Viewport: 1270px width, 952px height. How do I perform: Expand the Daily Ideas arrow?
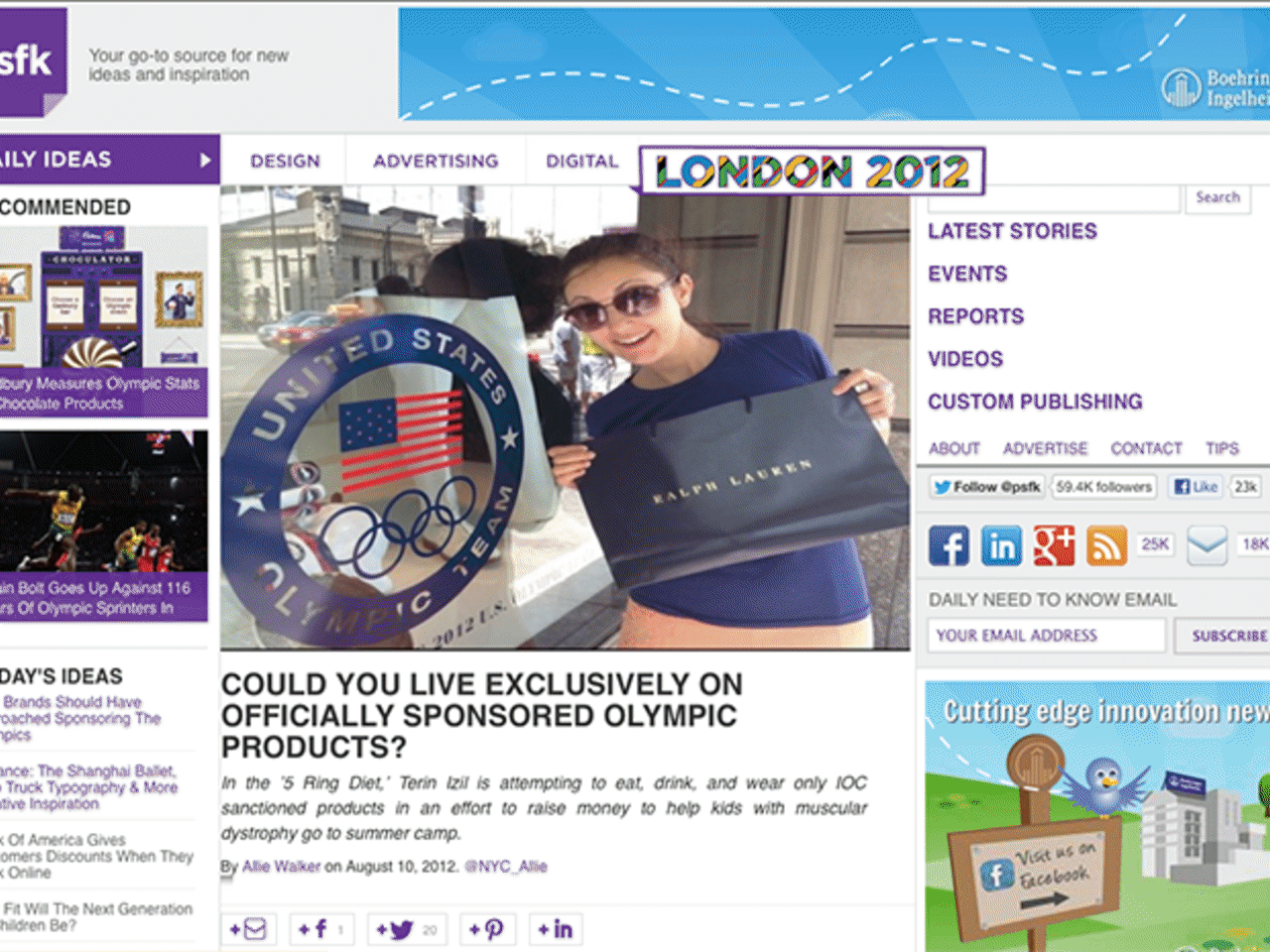coord(205,160)
